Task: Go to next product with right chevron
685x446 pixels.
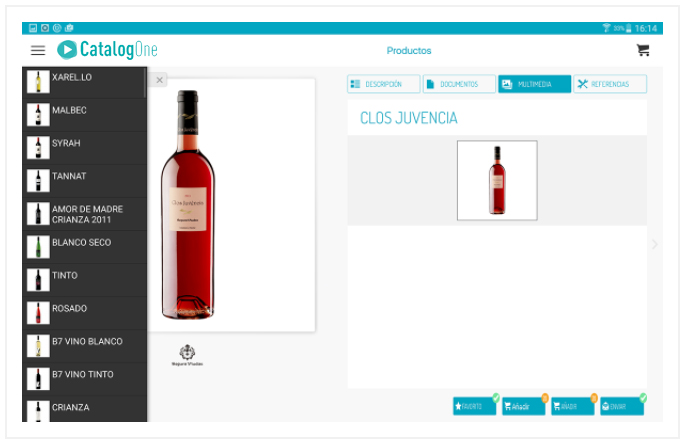Action: pyautogui.click(x=654, y=244)
